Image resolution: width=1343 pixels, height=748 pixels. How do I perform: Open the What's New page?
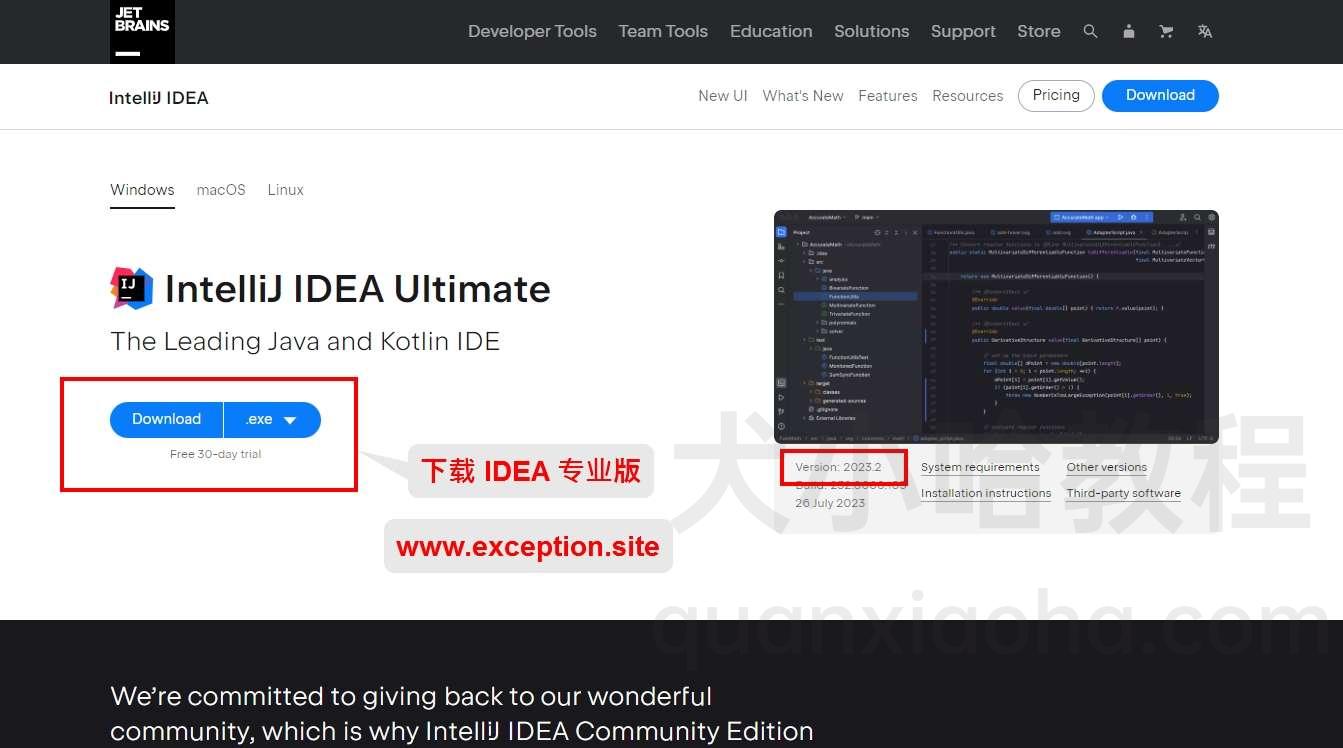803,96
